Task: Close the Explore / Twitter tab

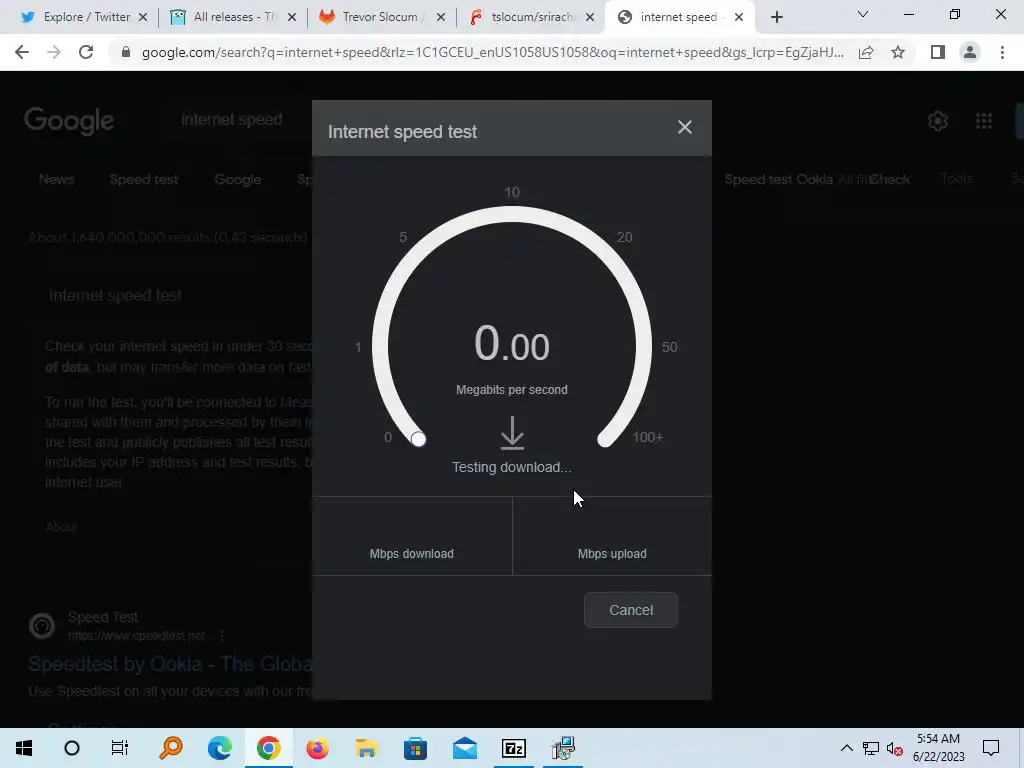Action: pyautogui.click(x=143, y=17)
